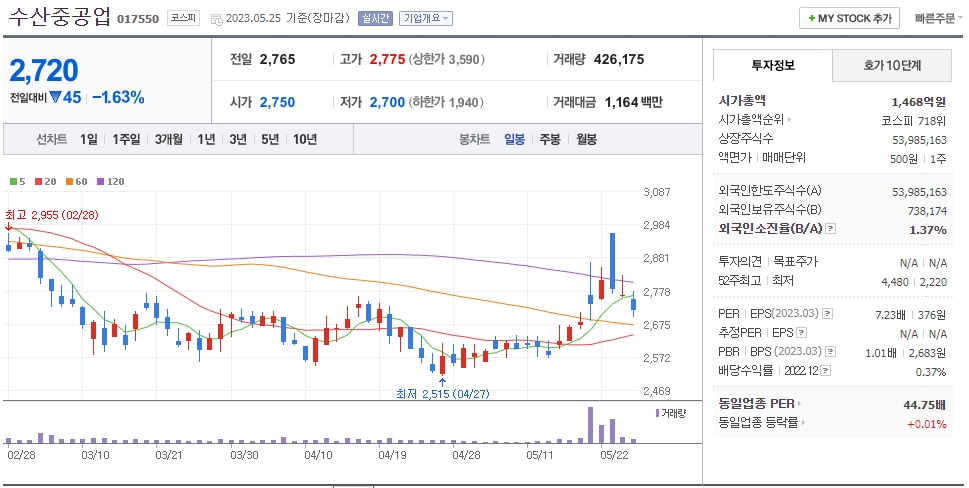Image resolution: width=969 pixels, height=488 pixels.
Task: Select 일봉 daily candle chart
Action: 514,139
